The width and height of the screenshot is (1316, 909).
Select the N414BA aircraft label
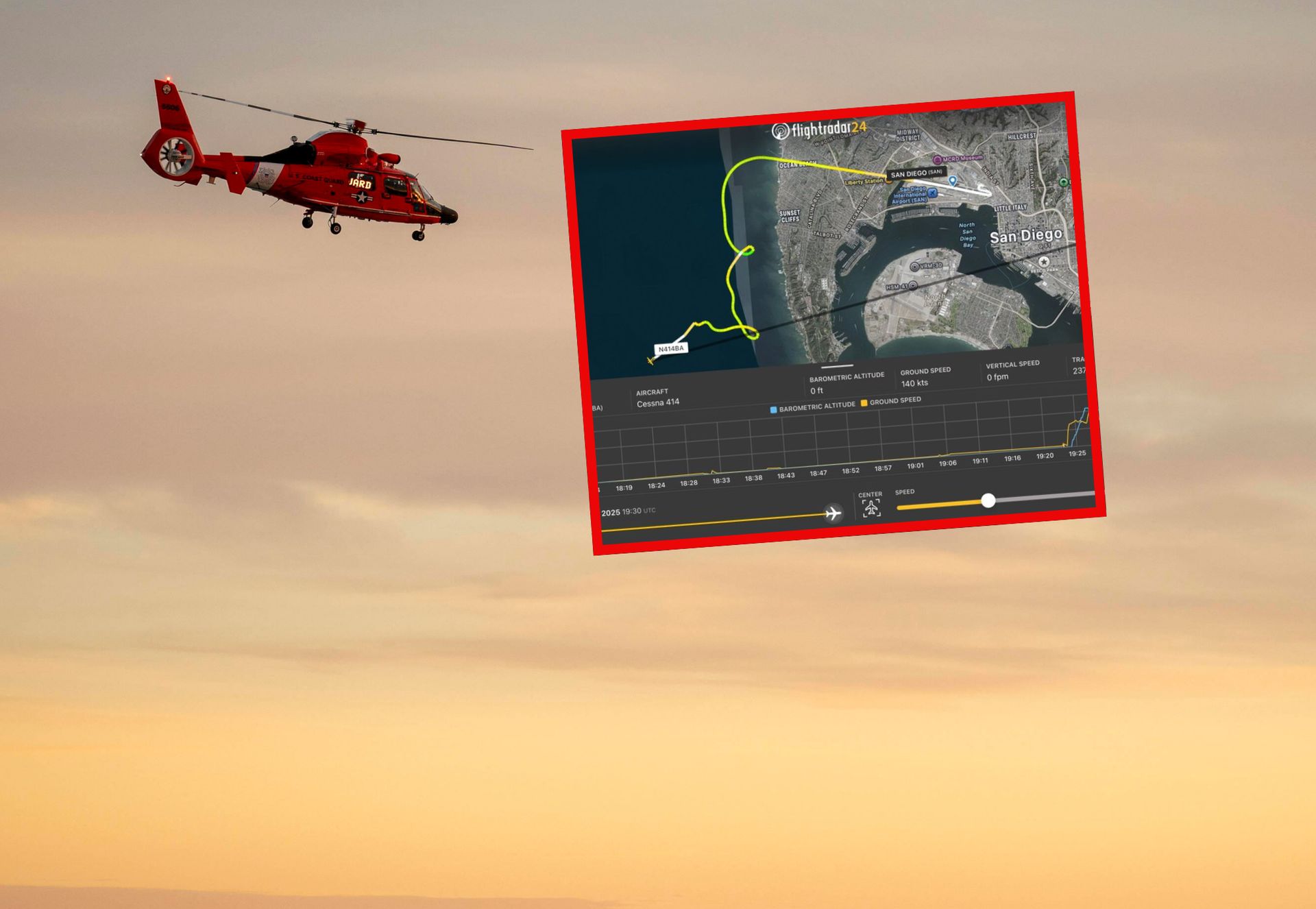[670, 349]
